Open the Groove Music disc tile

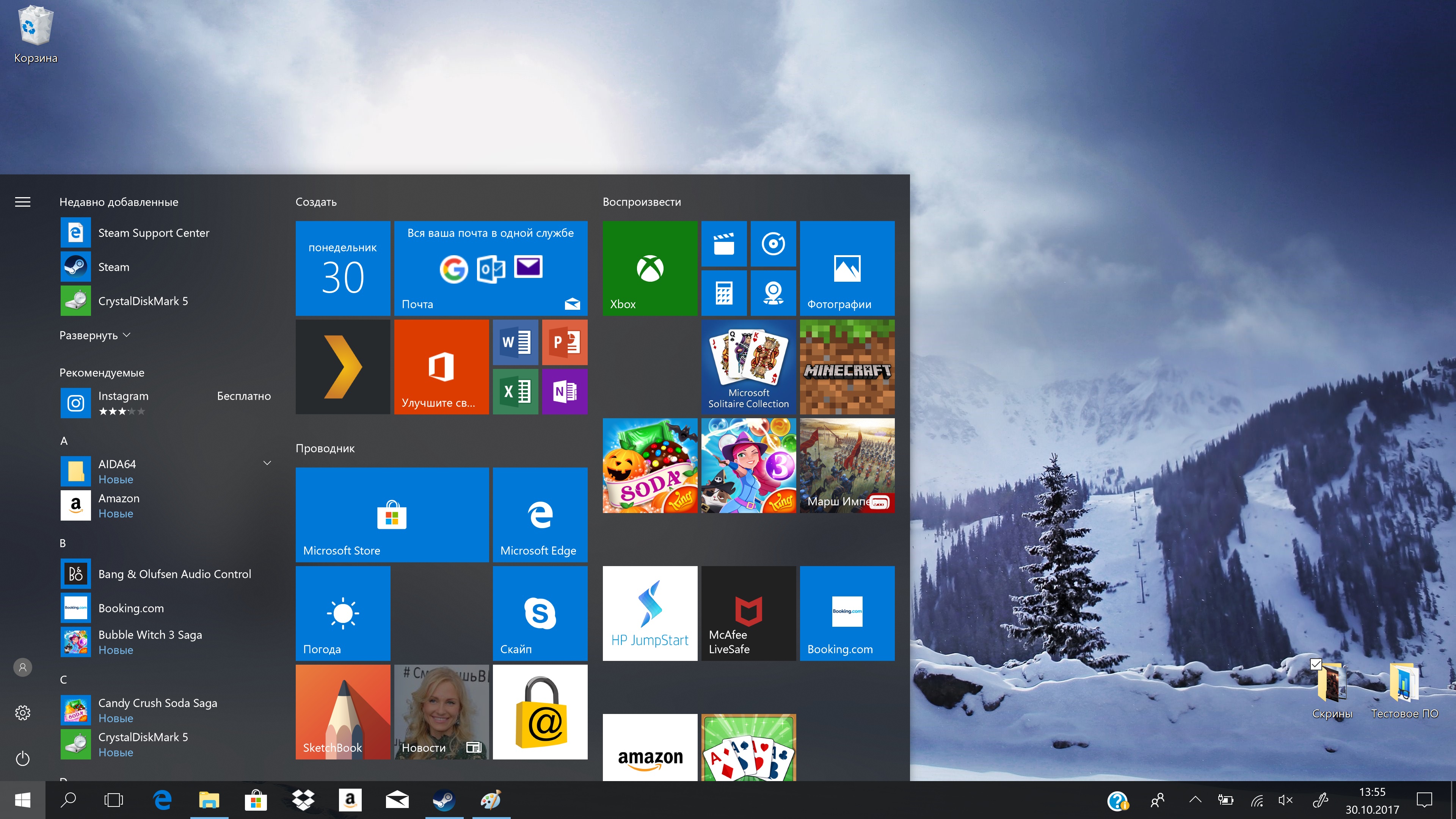773,243
